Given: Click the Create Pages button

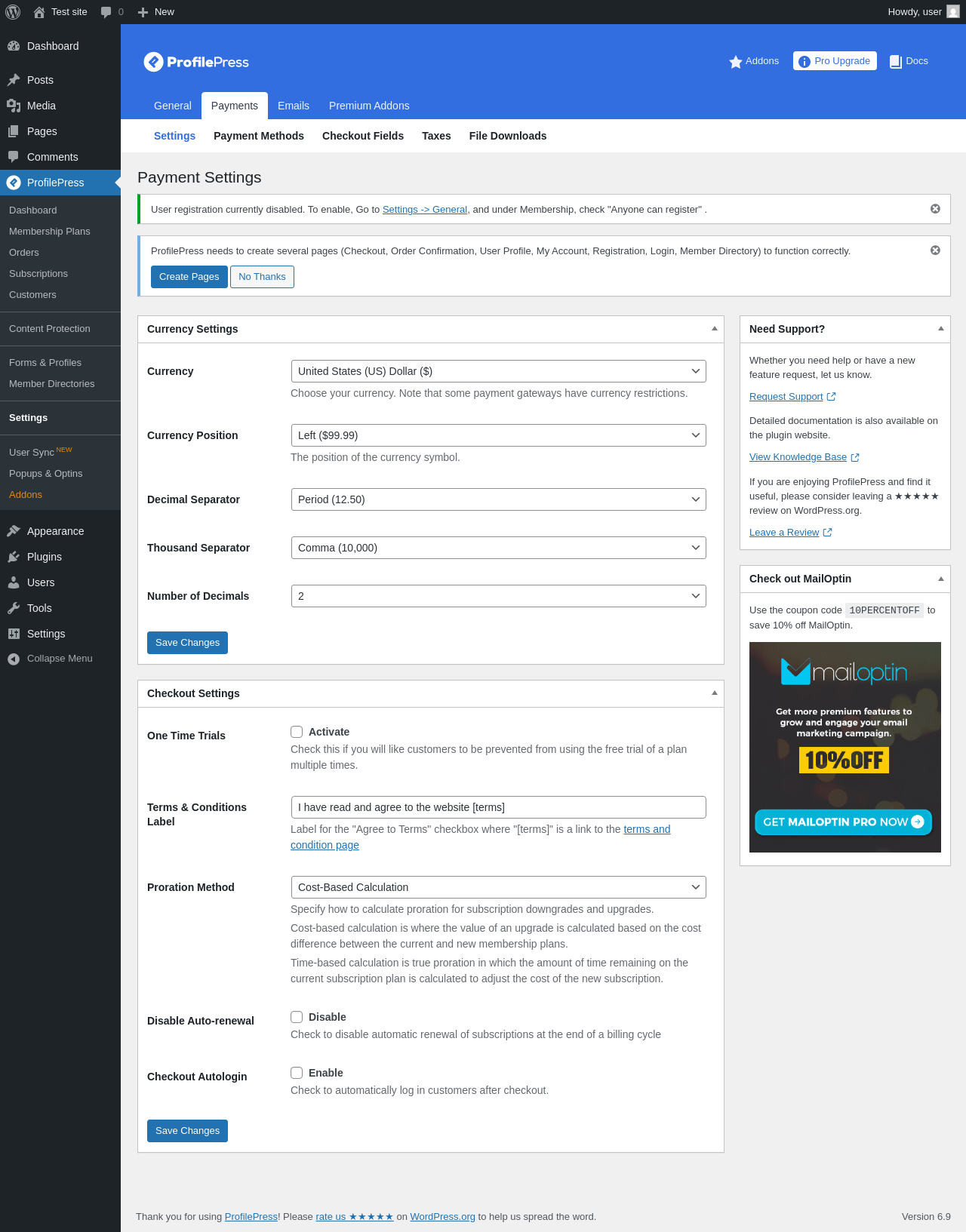Looking at the screenshot, I should click(189, 277).
